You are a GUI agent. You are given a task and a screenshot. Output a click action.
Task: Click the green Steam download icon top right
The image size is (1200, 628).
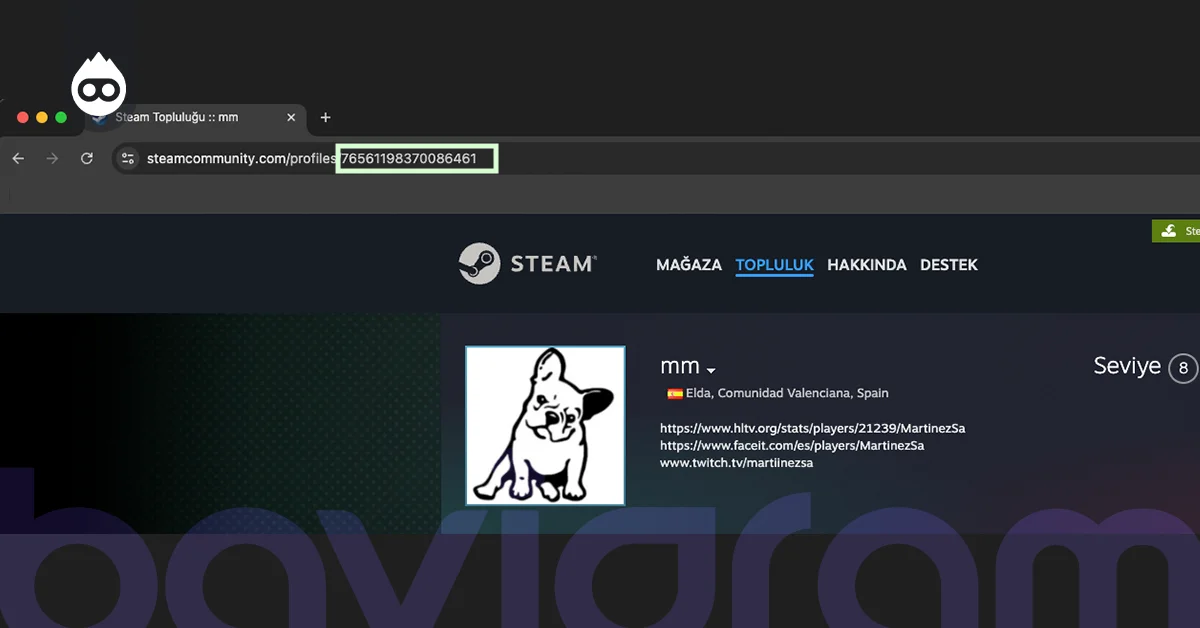point(1170,230)
